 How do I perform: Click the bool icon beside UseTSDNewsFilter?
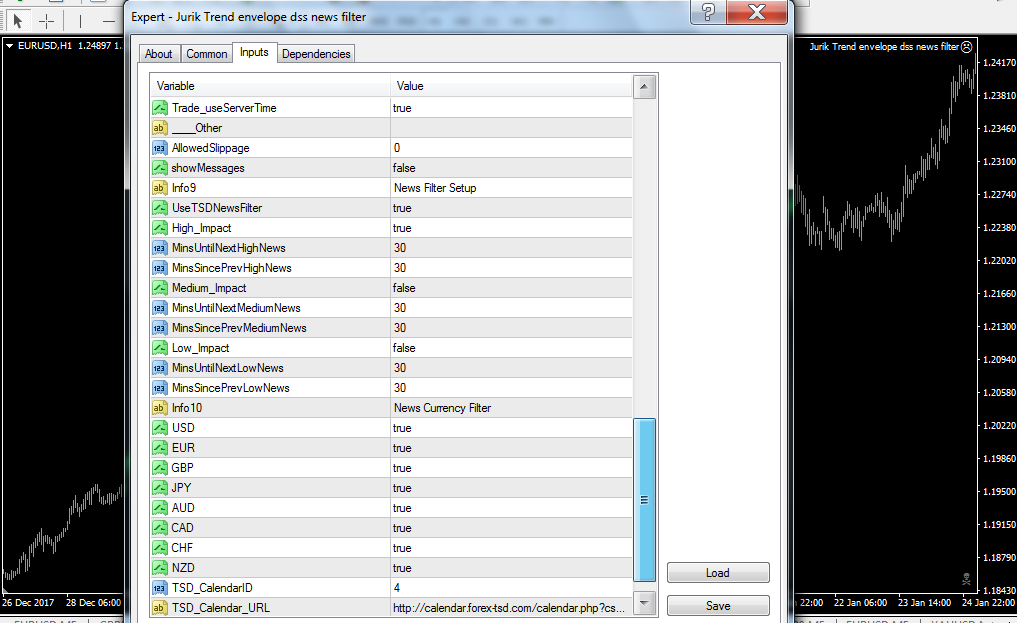coord(160,208)
